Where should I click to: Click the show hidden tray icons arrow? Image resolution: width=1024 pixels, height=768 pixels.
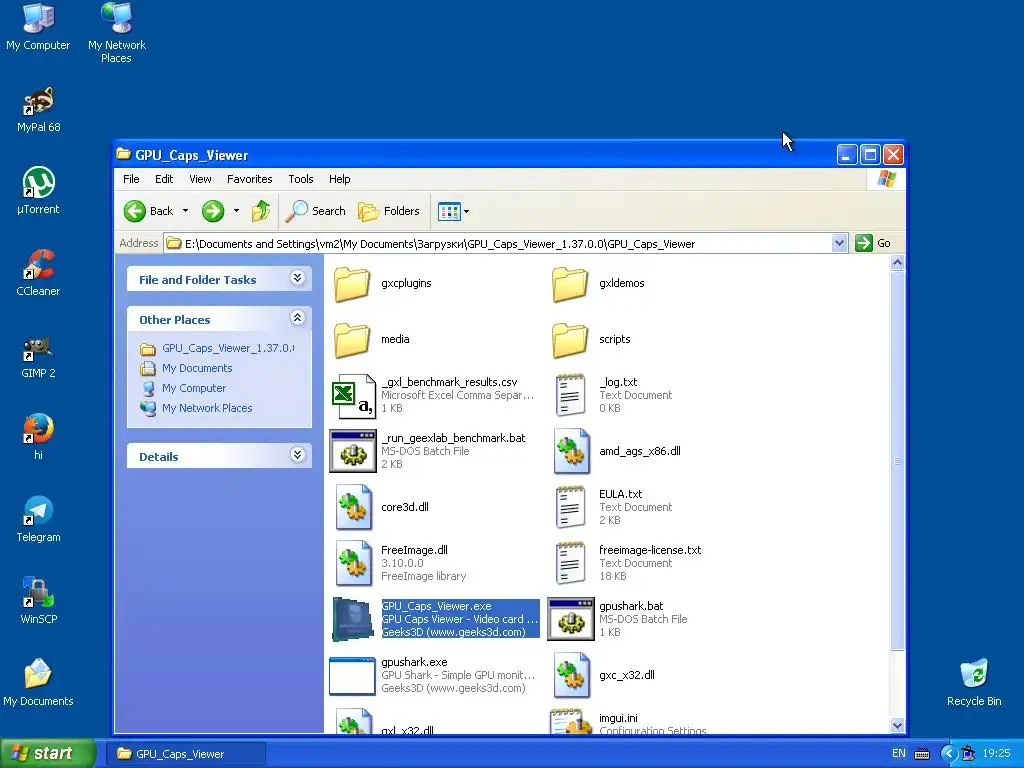click(948, 754)
